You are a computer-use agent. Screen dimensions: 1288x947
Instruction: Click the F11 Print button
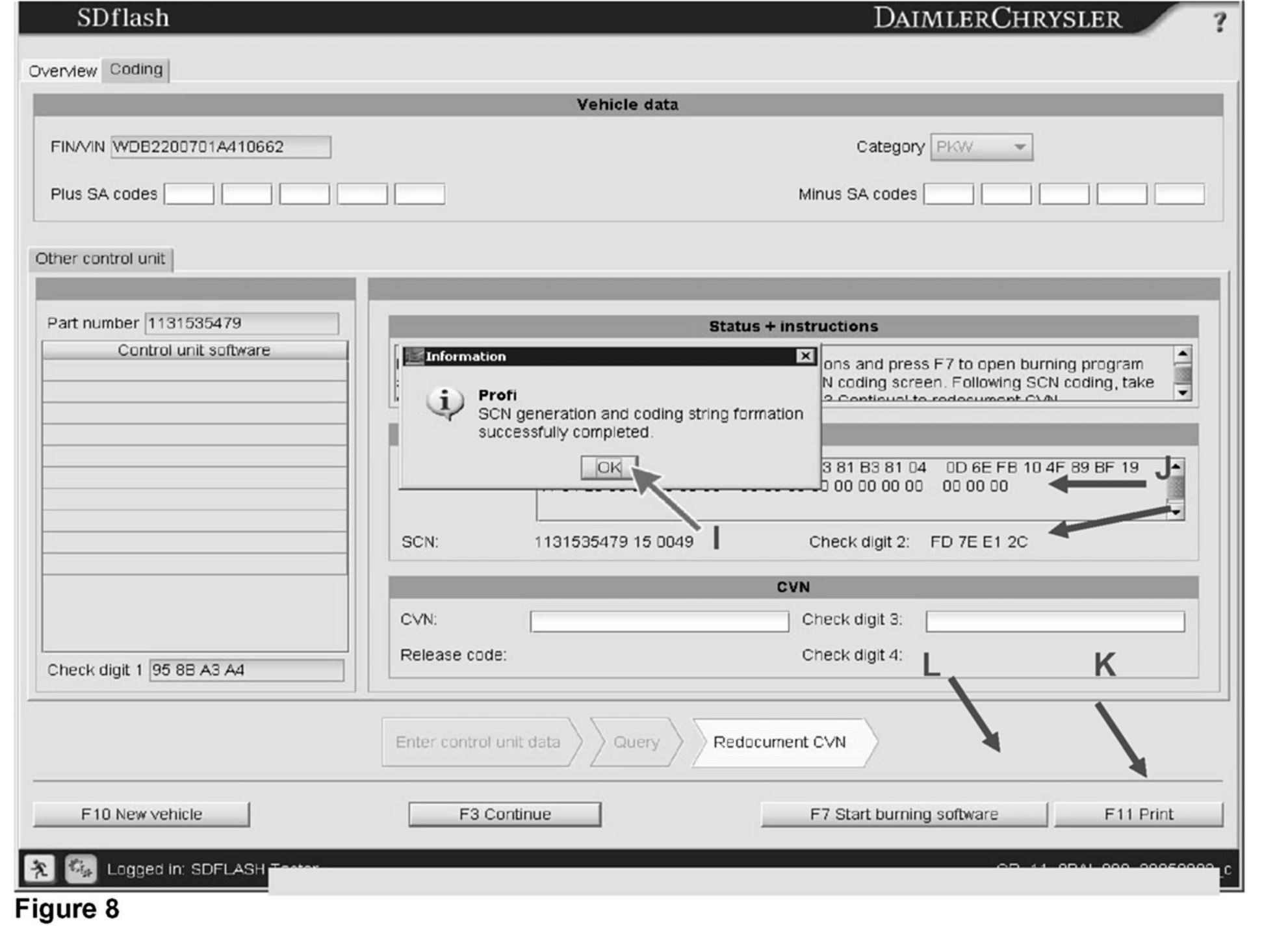[1139, 814]
